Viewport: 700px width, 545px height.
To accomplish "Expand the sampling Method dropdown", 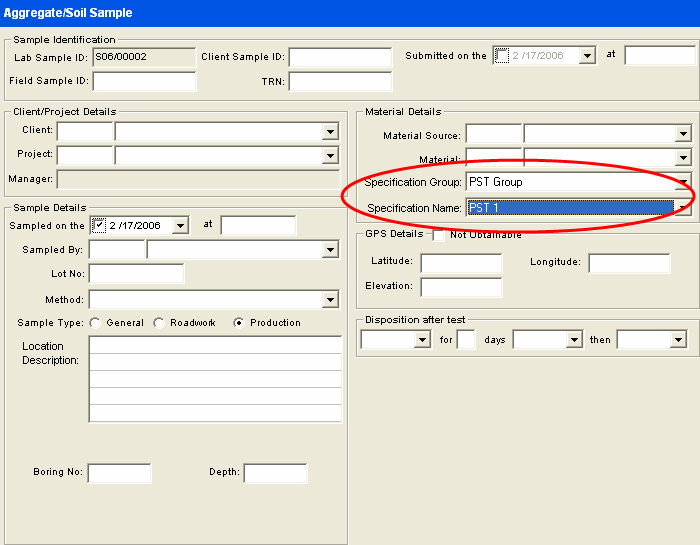I will (330, 300).
